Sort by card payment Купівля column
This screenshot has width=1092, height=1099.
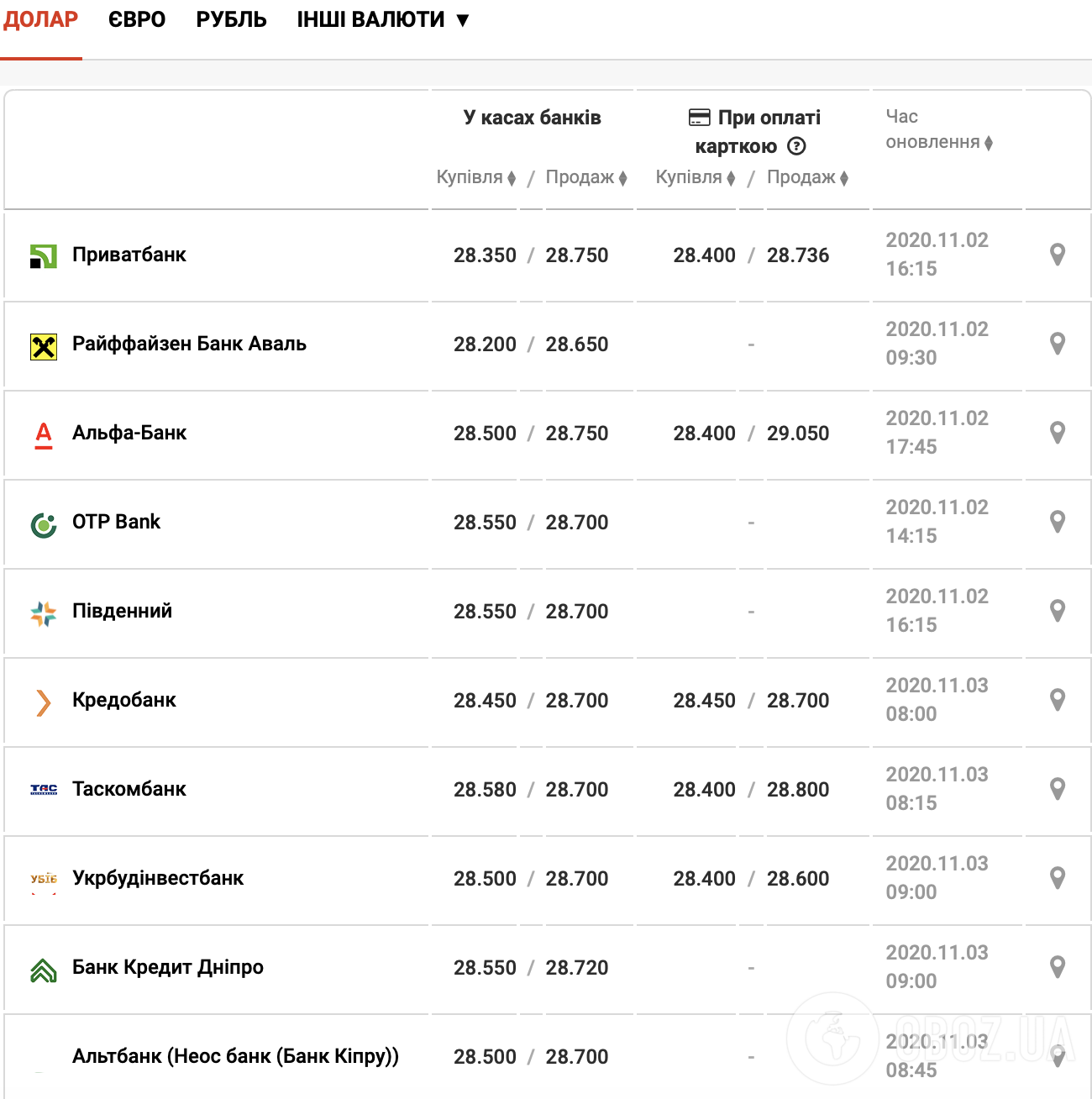(696, 177)
